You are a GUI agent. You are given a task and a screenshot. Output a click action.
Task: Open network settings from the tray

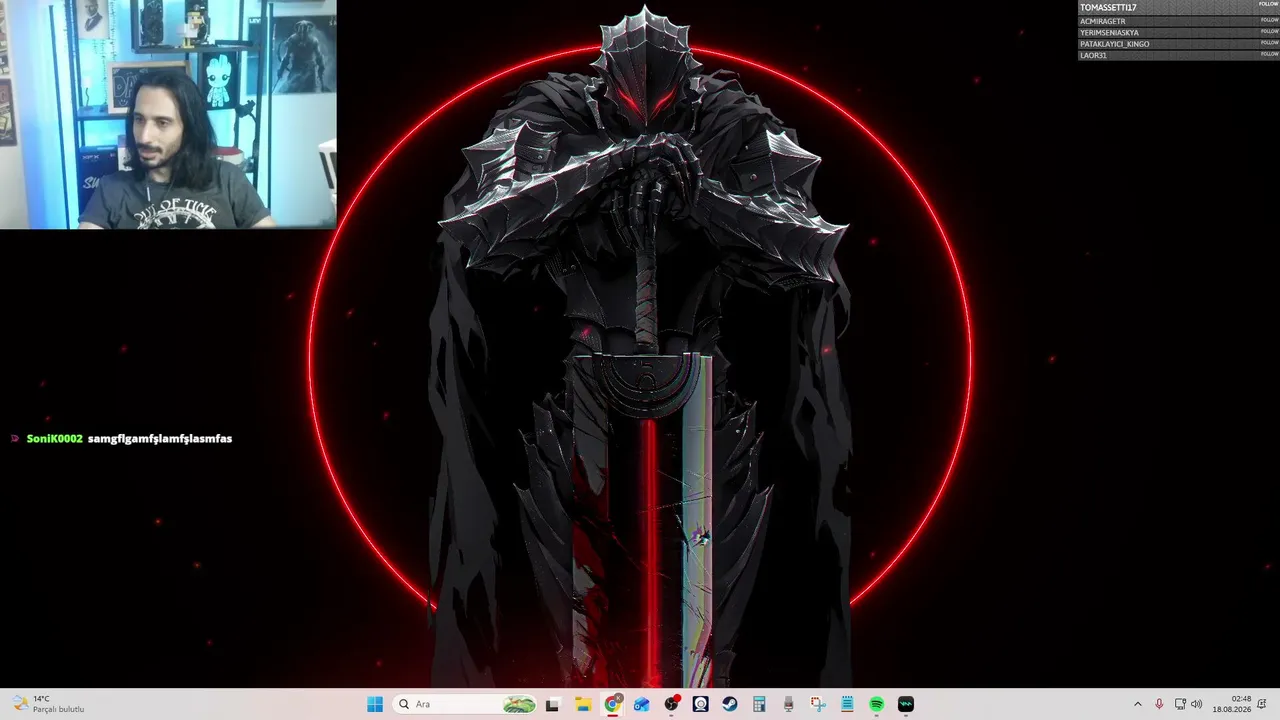coord(1180,704)
